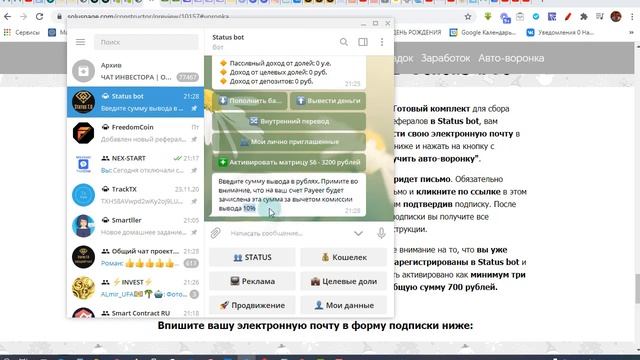Open the INVEST group chat

pyautogui.click(x=136, y=288)
